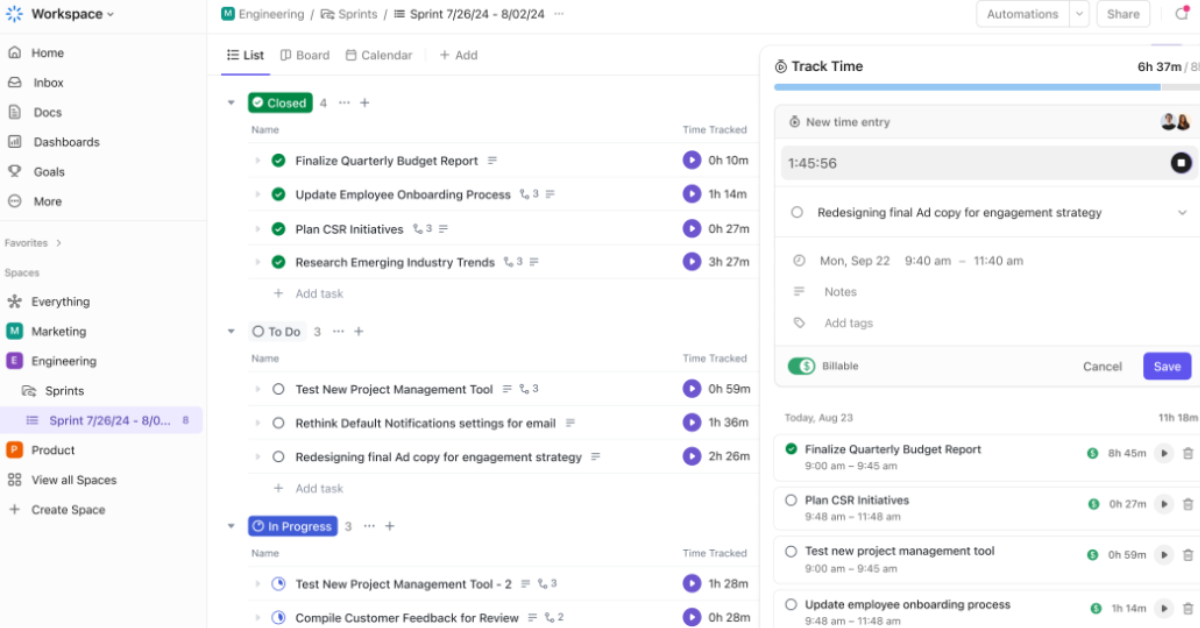Toggle status circle of Test New Project Management Tool
This screenshot has width=1200, height=628.
click(279, 389)
